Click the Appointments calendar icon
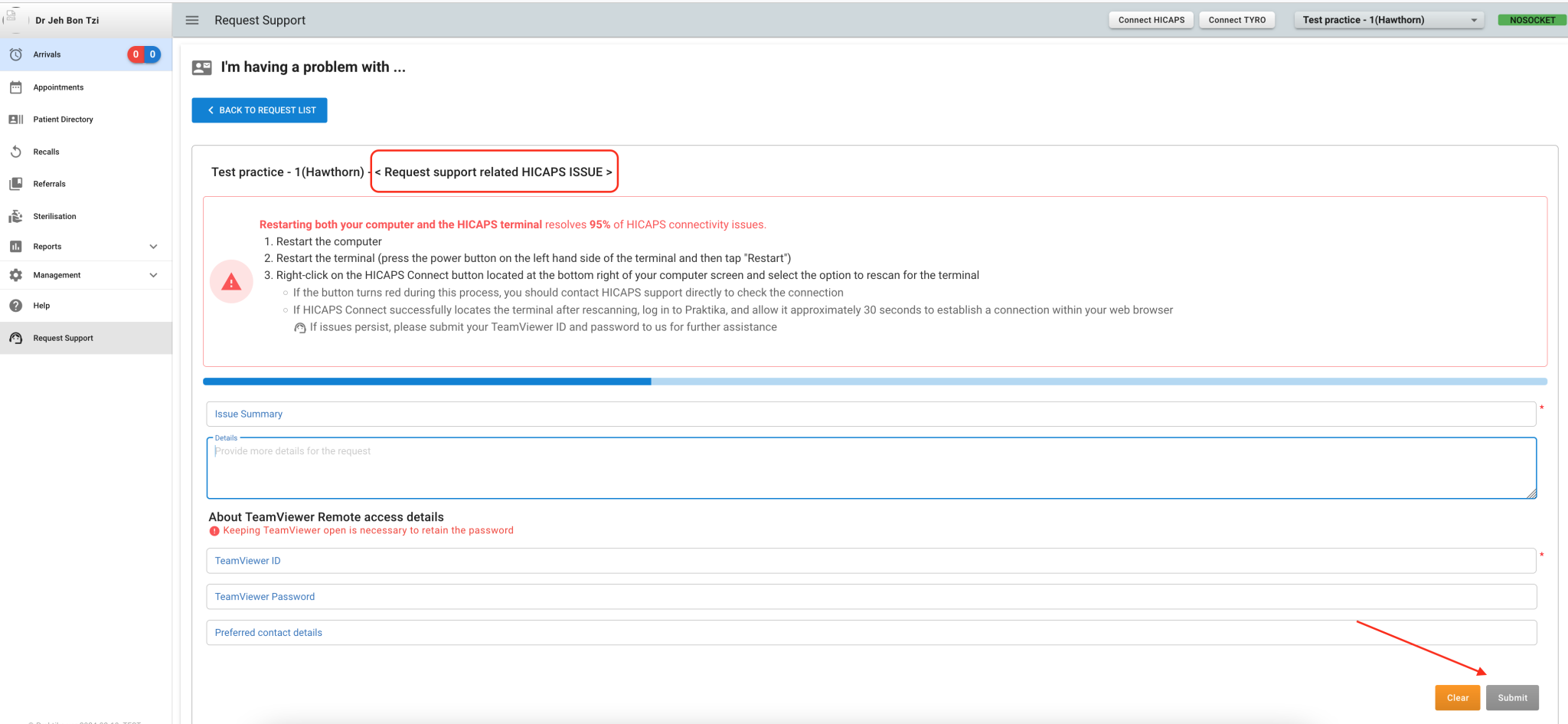 [x=15, y=87]
